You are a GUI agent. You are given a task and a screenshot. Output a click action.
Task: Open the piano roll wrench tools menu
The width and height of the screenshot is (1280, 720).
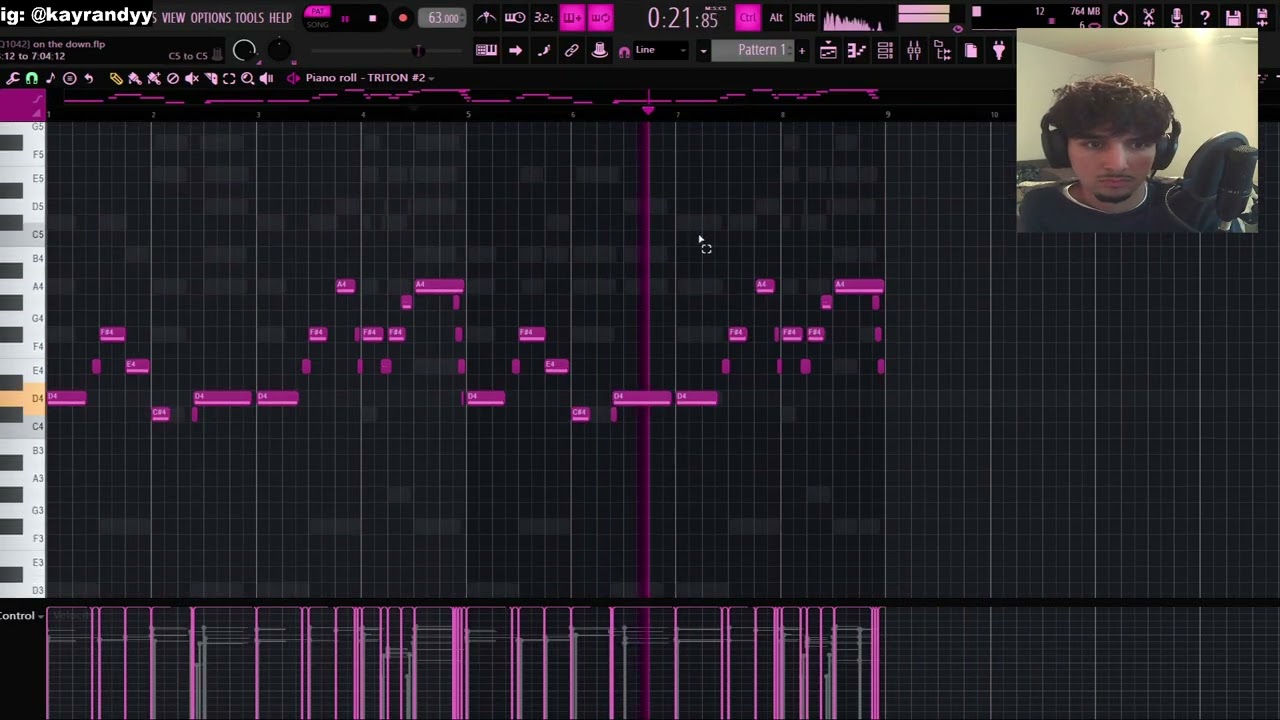coord(13,78)
